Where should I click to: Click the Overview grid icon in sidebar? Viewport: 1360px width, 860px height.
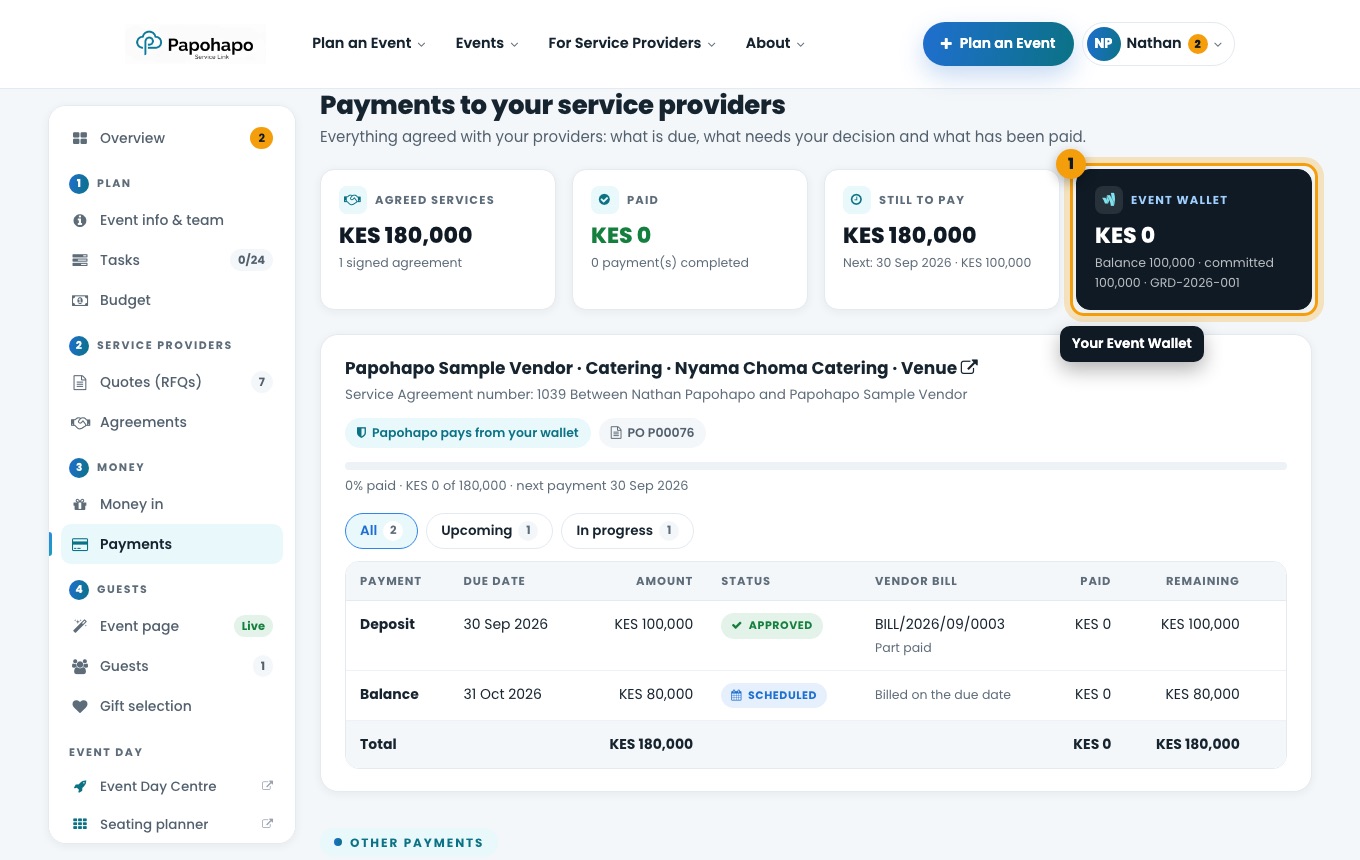[x=80, y=138]
